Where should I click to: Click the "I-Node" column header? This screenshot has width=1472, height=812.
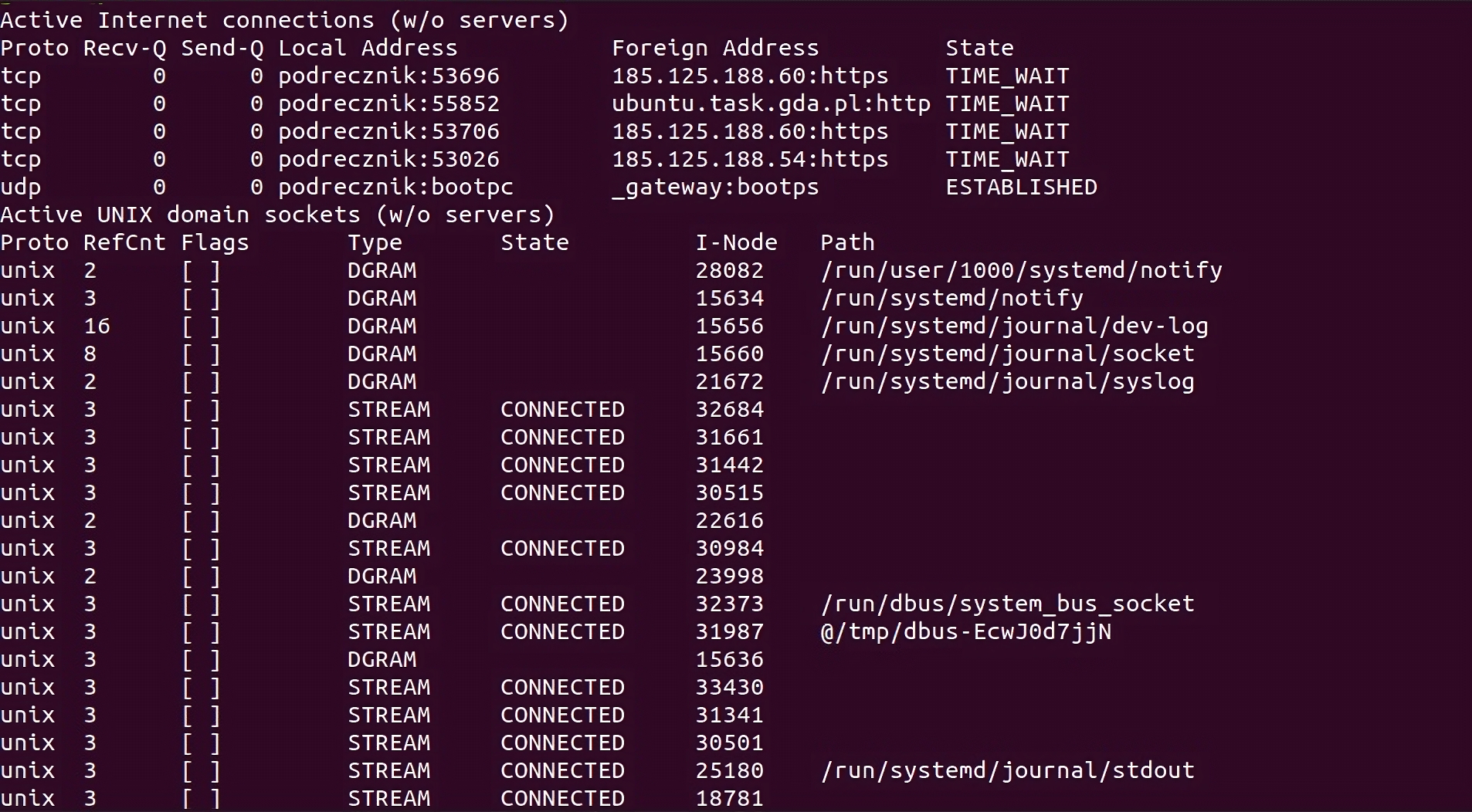(x=736, y=242)
